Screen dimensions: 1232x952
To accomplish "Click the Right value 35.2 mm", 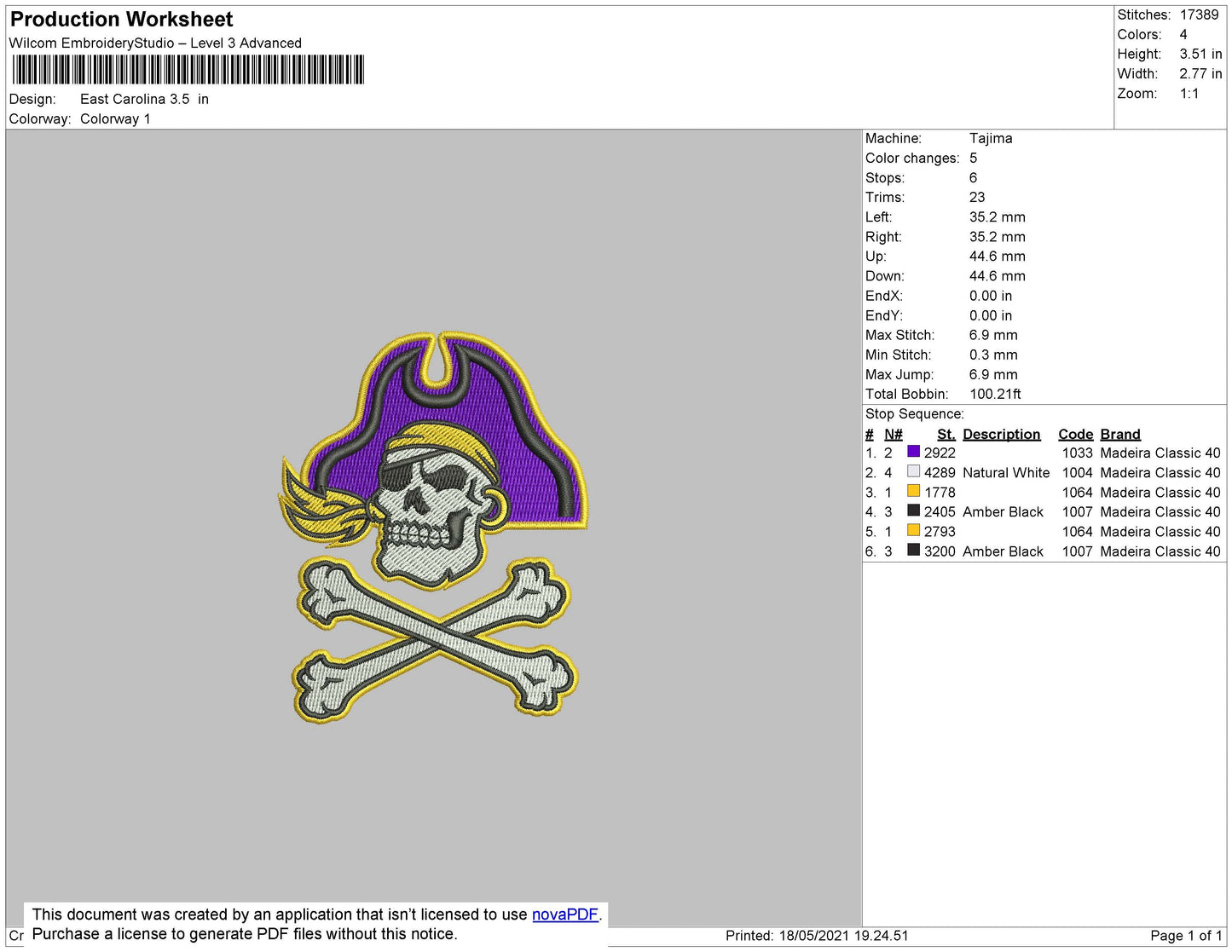I will point(998,236).
